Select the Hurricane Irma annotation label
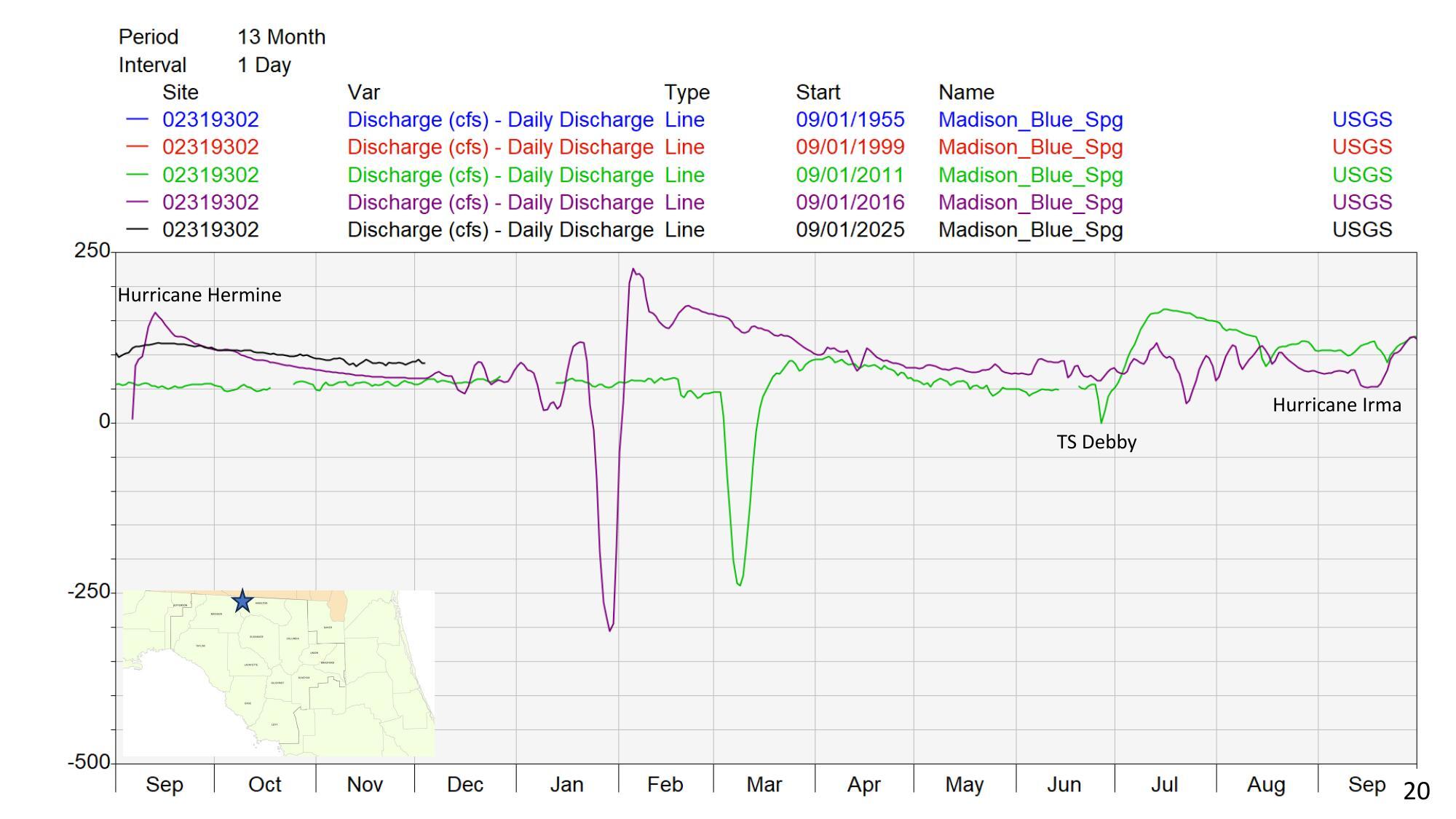1456x819 pixels. (1337, 405)
